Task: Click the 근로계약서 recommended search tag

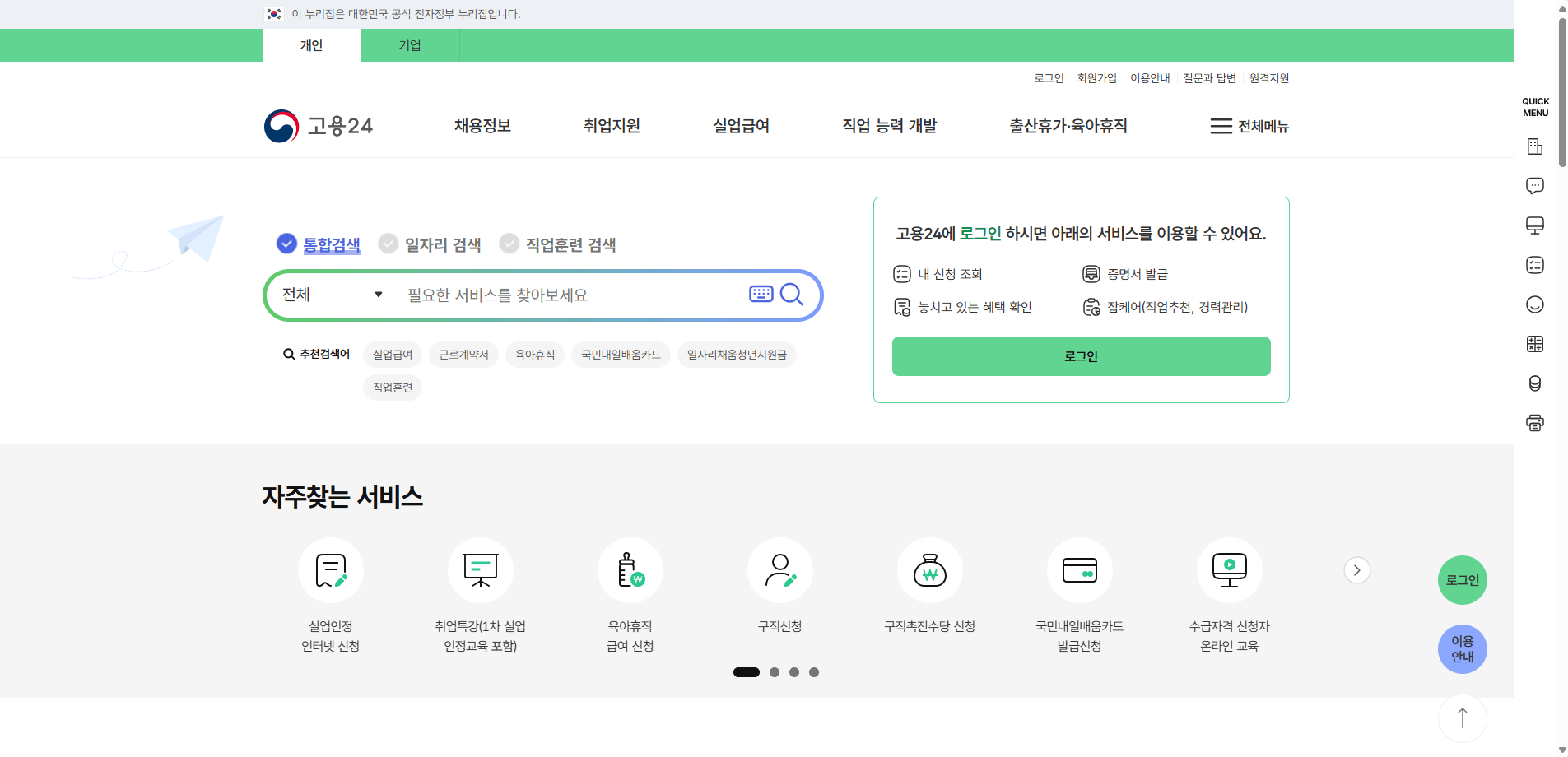Action: click(463, 354)
